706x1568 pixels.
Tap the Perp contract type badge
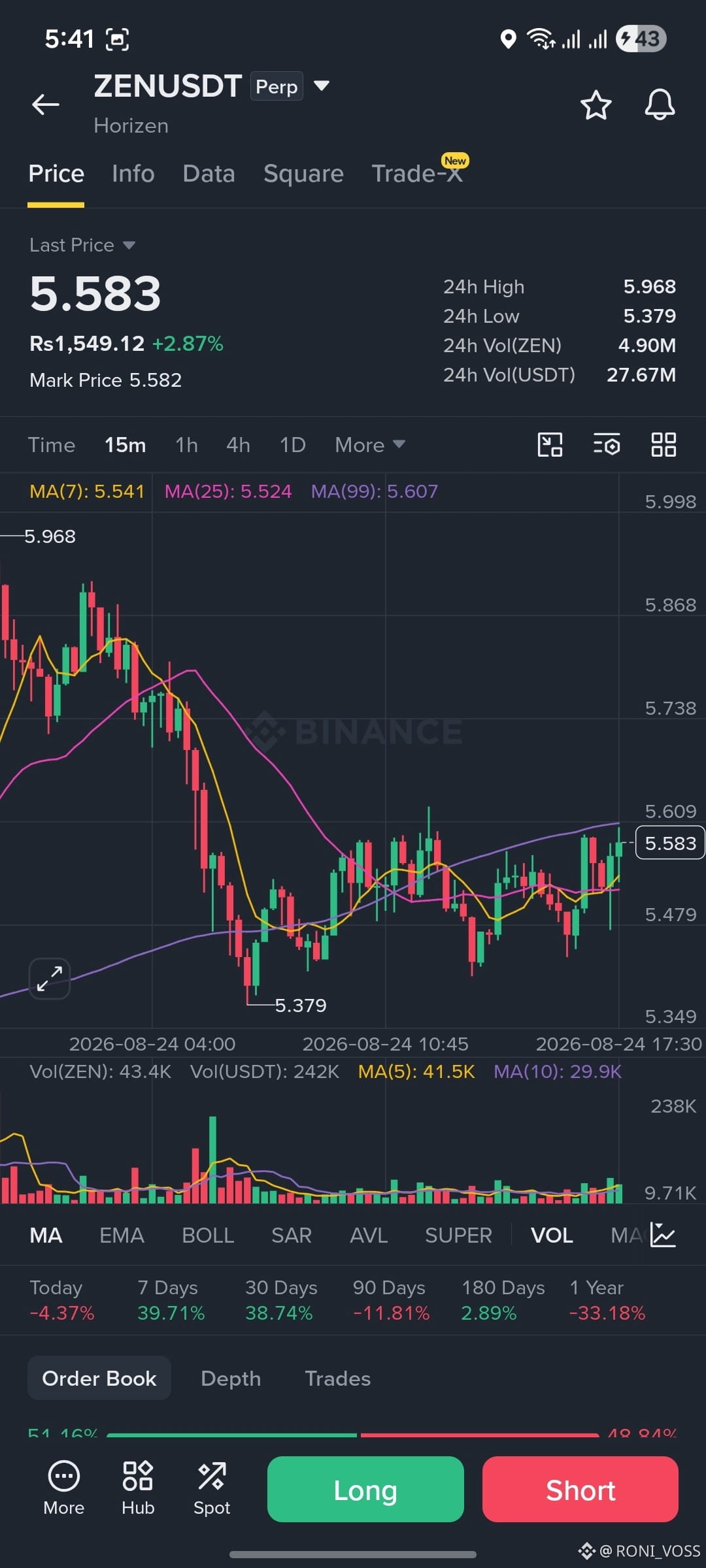277,86
